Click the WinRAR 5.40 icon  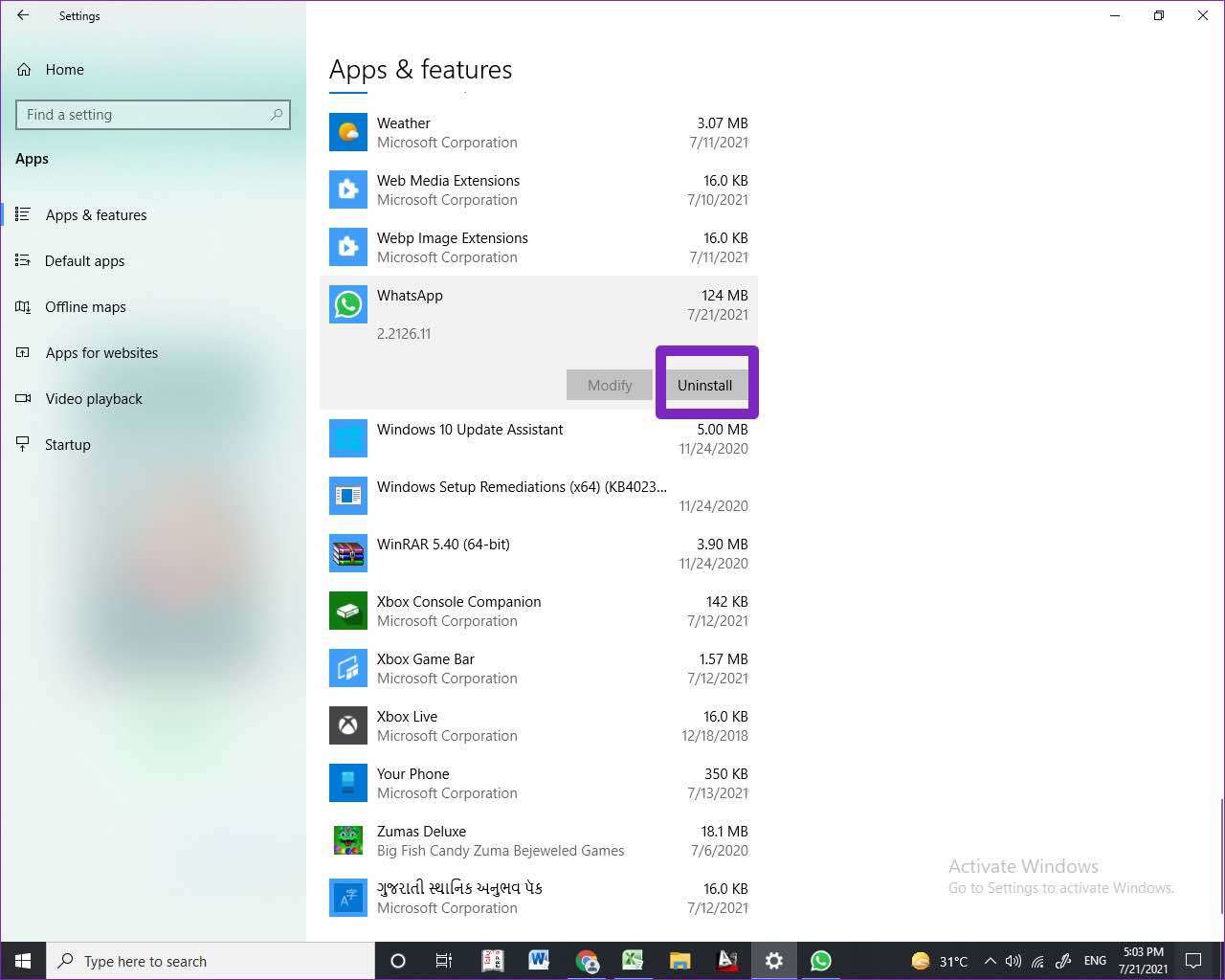[348, 553]
